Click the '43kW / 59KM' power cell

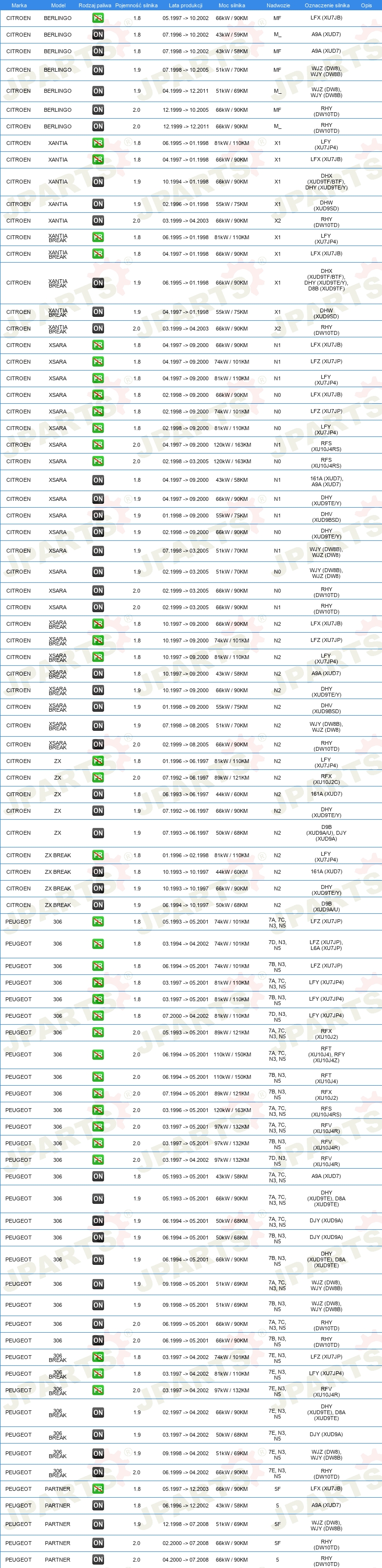pyautogui.click(x=232, y=35)
